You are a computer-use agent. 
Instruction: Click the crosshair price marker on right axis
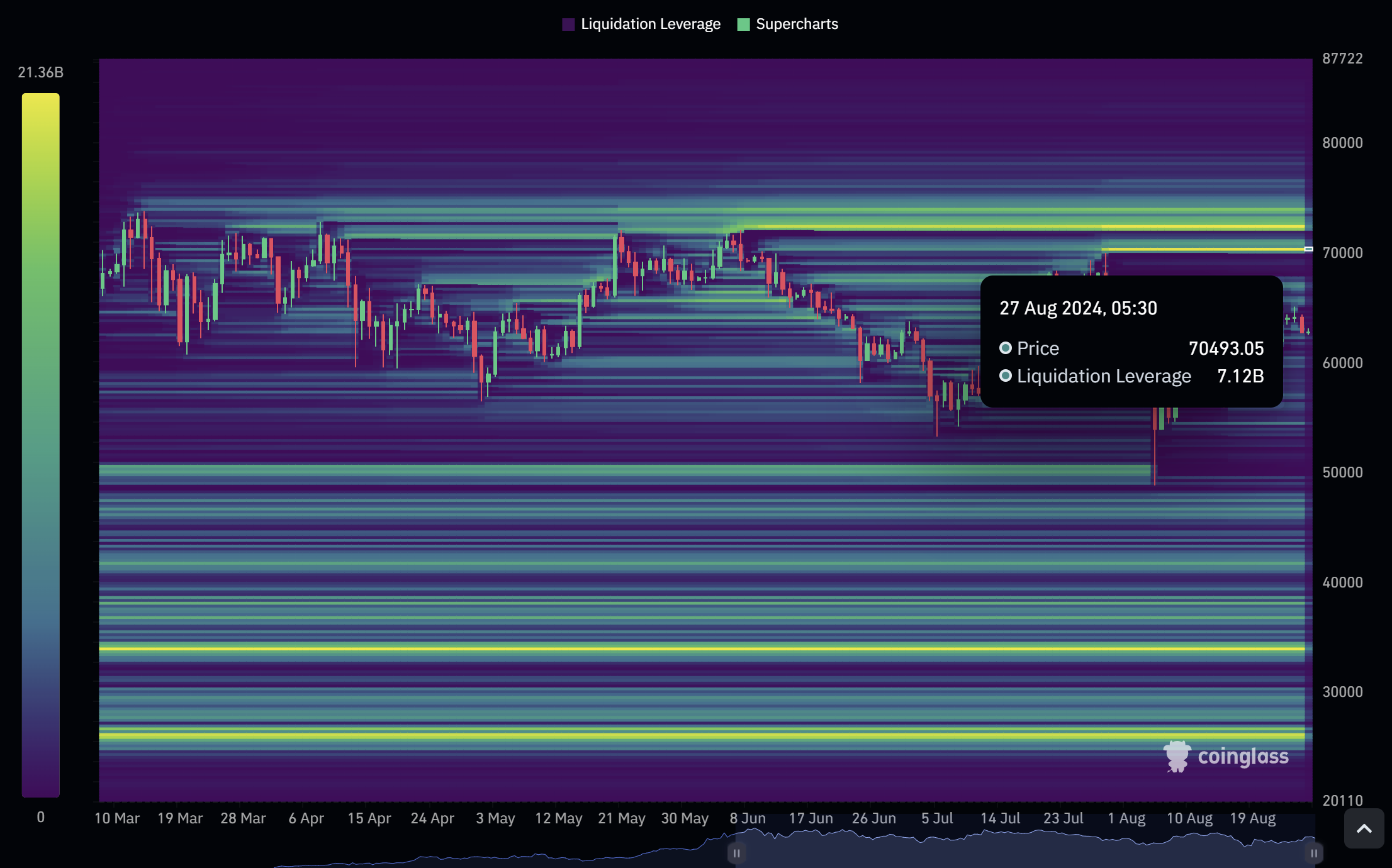click(1308, 249)
